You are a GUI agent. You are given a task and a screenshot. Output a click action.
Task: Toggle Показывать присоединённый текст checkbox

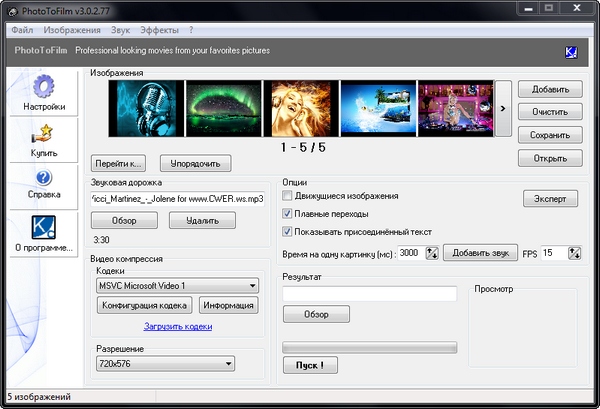288,232
